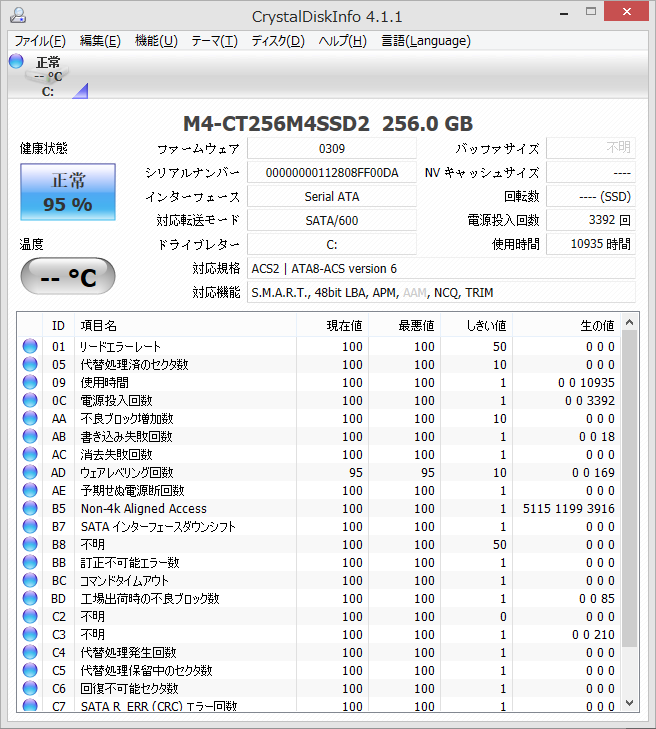Click the ID column header
Viewport: 656px width, 729px height.
pos(59,325)
